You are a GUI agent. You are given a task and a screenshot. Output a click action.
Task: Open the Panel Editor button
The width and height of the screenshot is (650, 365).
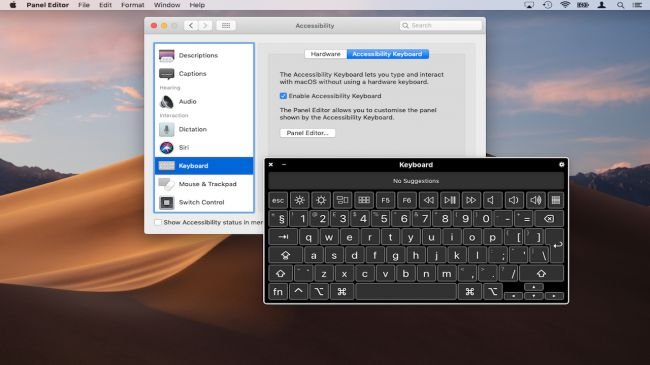(x=308, y=133)
